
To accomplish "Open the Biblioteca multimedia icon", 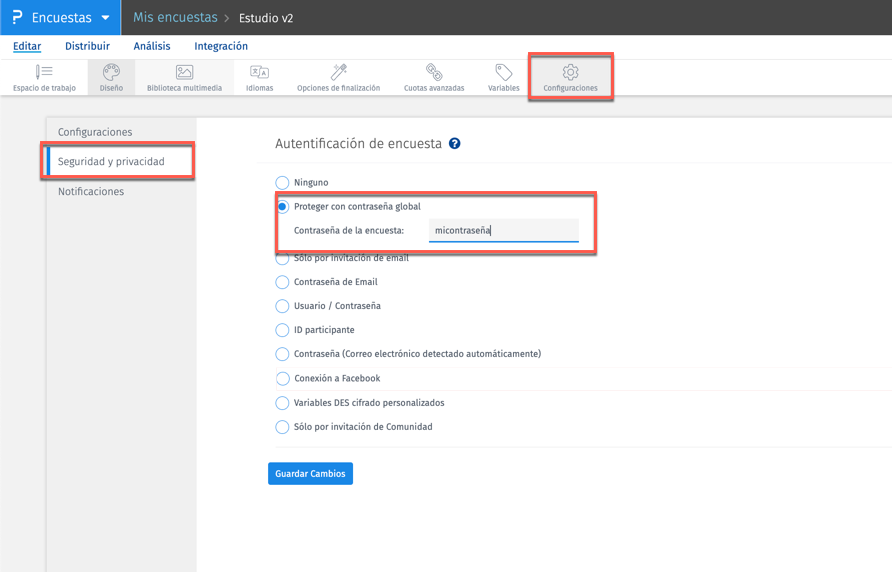I will point(184,72).
